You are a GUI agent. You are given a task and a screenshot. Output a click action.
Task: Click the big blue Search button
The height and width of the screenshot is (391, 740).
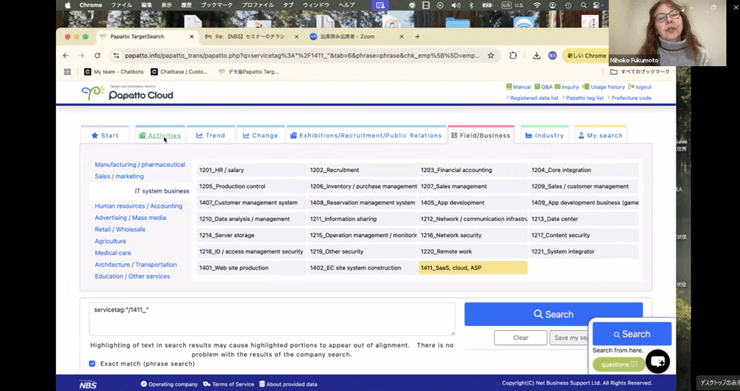[553, 314]
